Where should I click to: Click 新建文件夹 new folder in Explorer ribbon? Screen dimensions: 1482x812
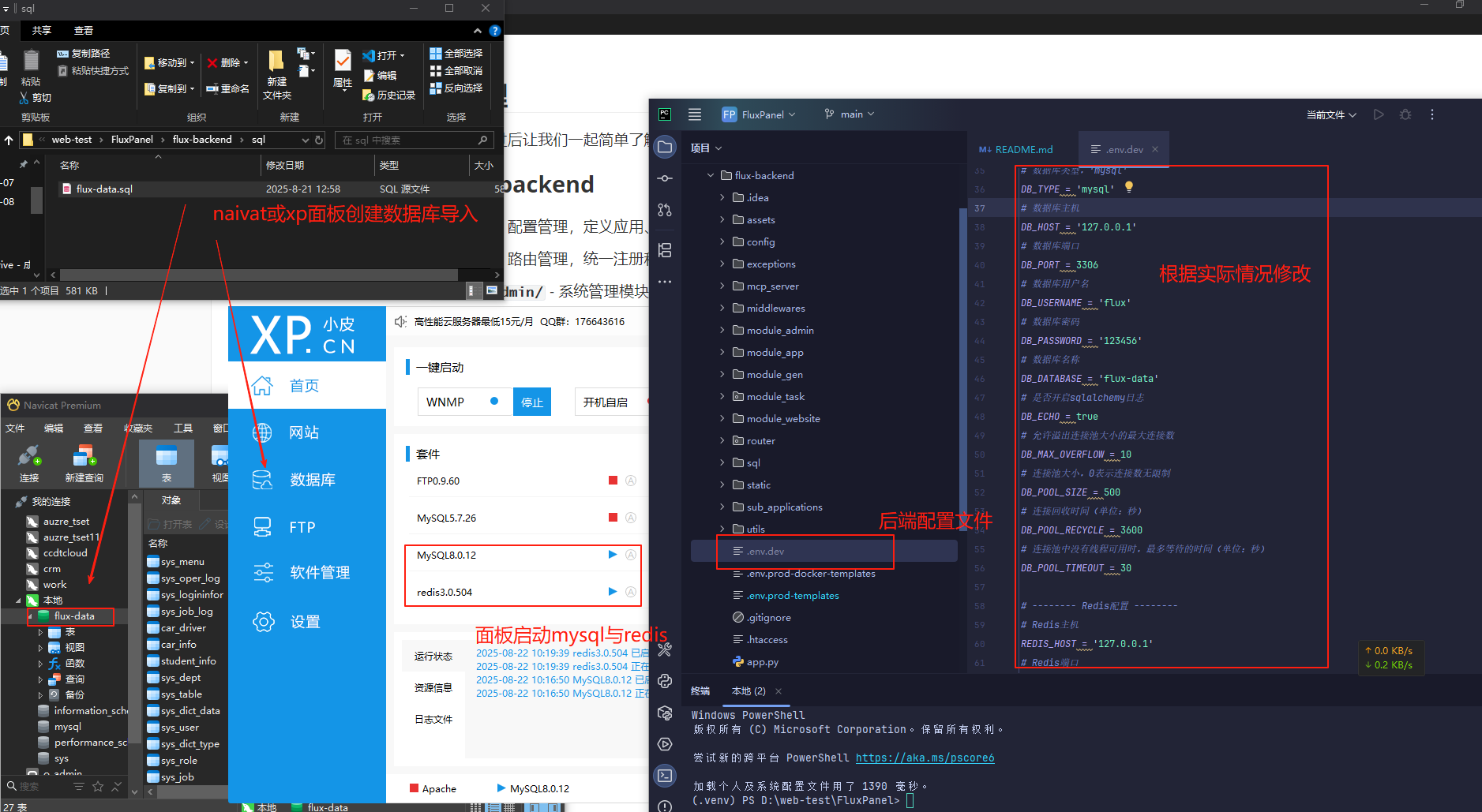[276, 74]
